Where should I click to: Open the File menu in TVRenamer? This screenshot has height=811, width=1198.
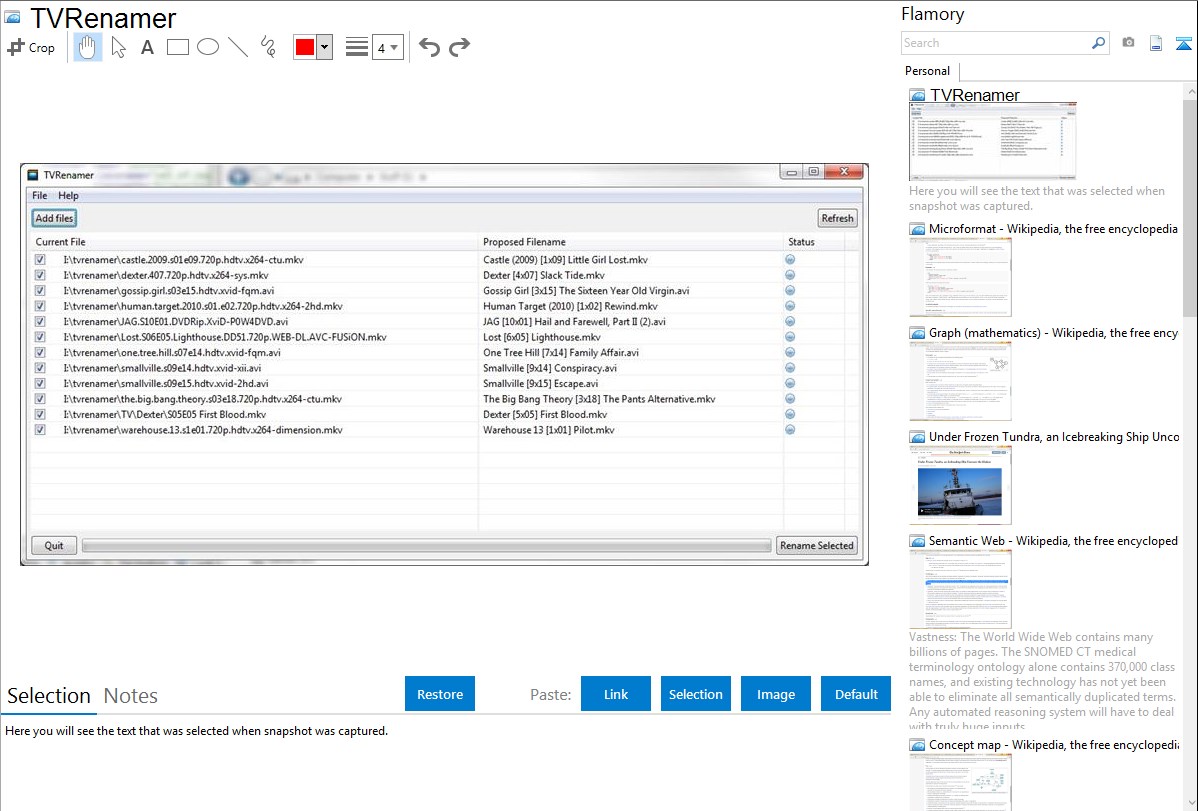point(40,196)
